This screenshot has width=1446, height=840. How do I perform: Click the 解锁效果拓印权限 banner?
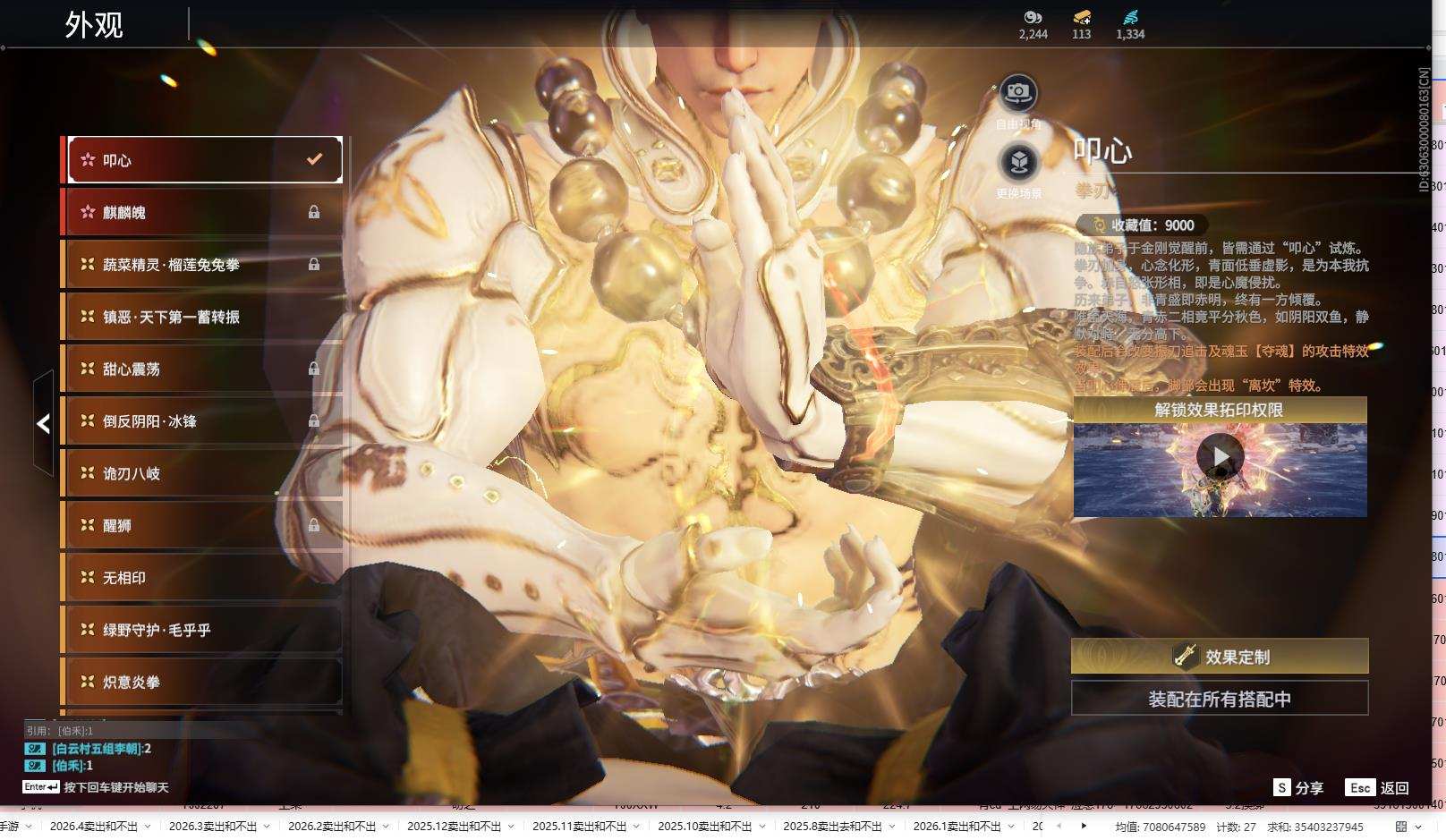[x=1220, y=410]
